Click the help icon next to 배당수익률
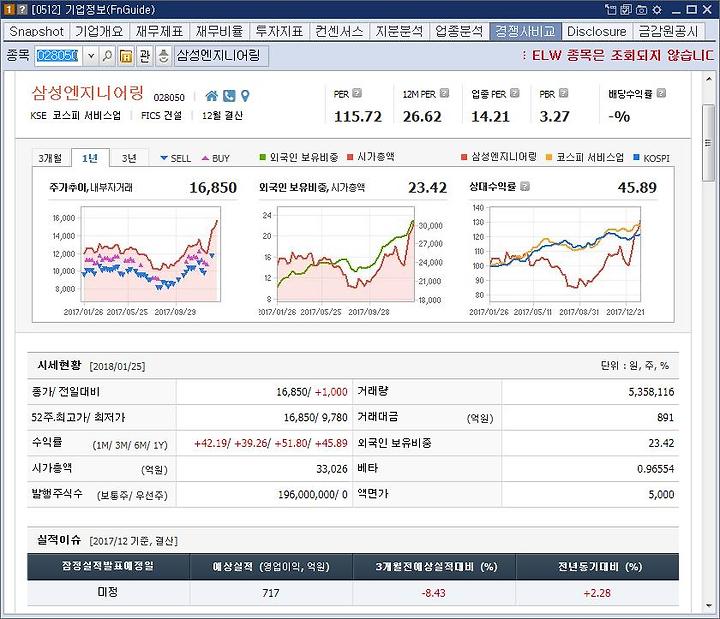 click(x=661, y=93)
